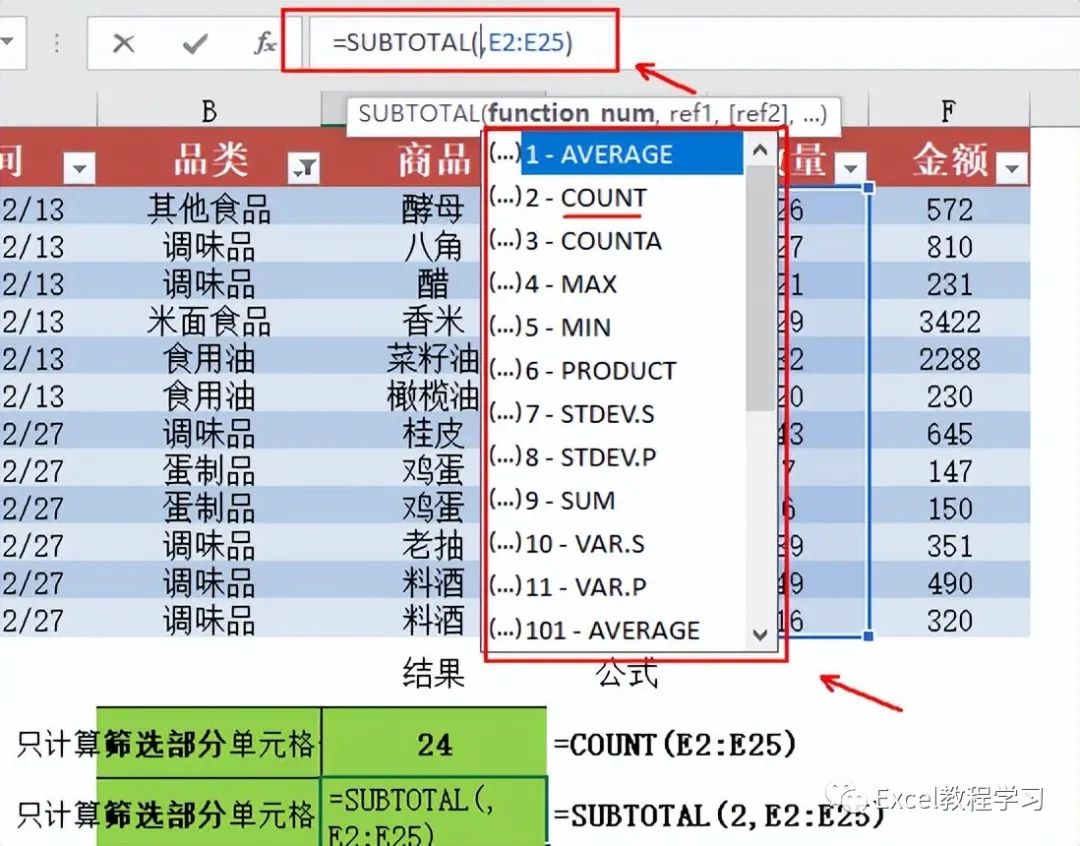Choose 7 - STDEV.S option
This screenshot has width=1080, height=846.
tap(616, 414)
